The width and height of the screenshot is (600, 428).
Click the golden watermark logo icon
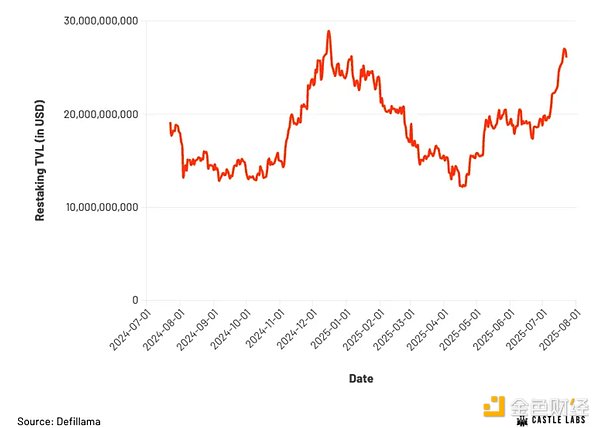click(x=496, y=408)
